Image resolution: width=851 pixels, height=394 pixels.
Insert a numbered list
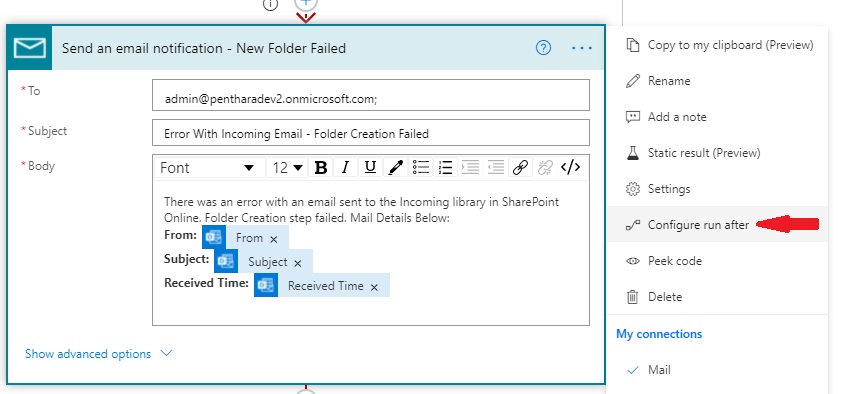tap(446, 168)
